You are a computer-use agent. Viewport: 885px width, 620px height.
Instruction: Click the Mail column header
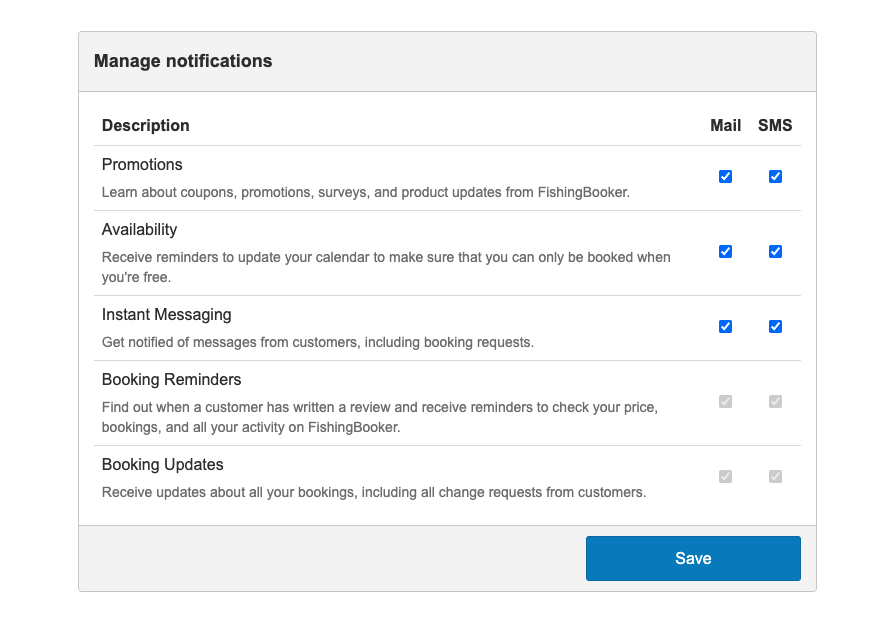725,125
